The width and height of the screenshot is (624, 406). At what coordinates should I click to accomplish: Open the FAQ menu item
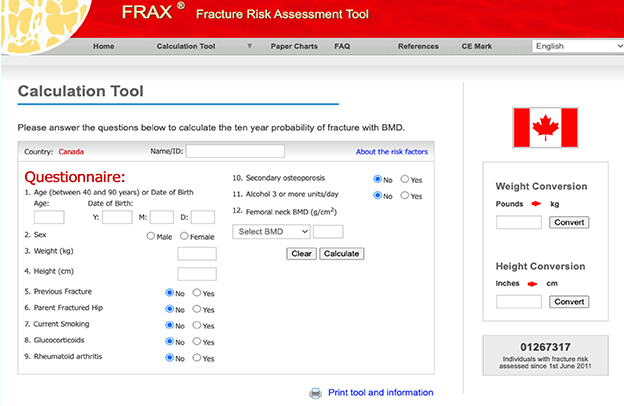(x=342, y=46)
